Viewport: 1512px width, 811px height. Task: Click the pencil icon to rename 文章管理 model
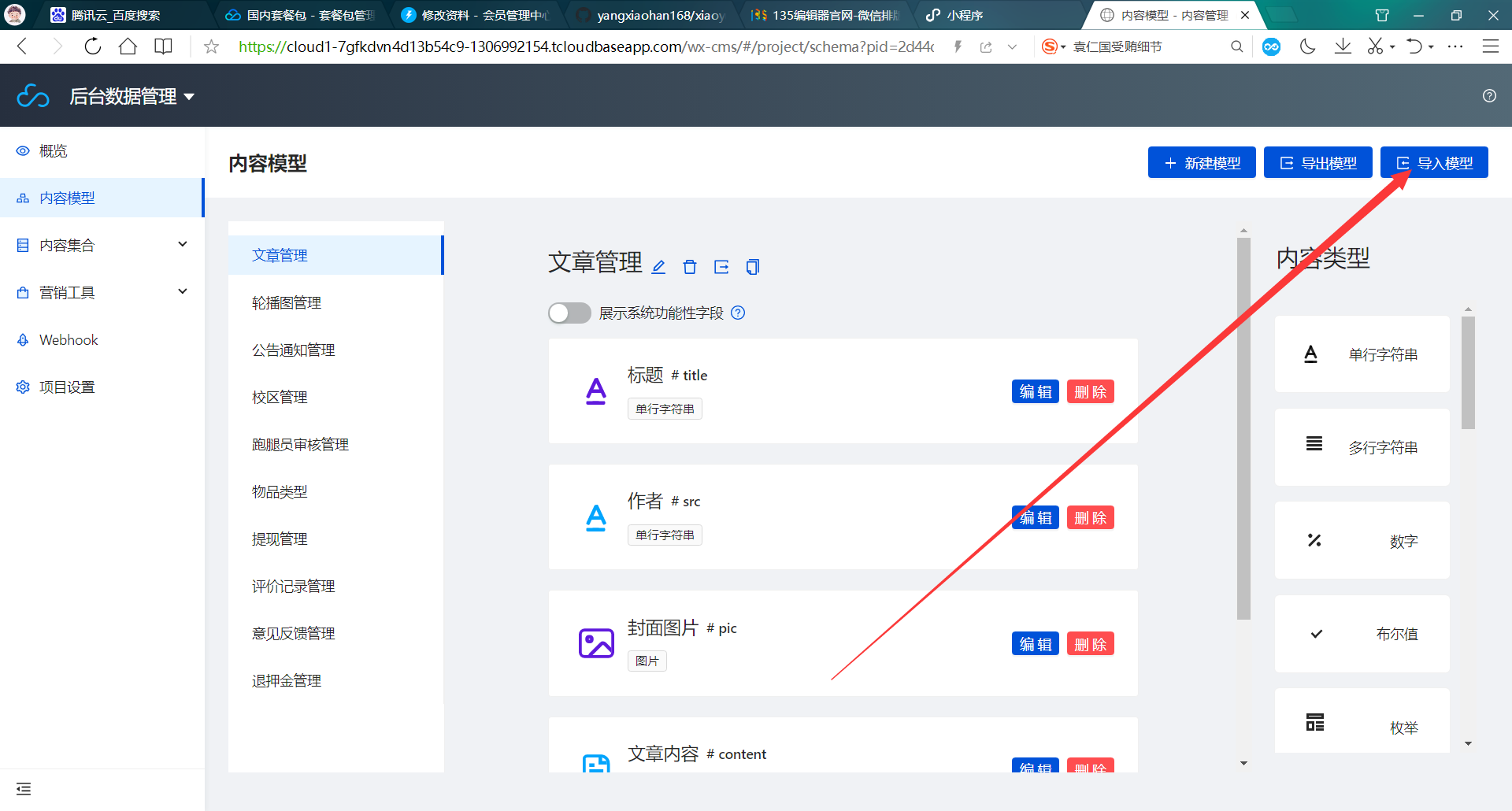(659, 267)
